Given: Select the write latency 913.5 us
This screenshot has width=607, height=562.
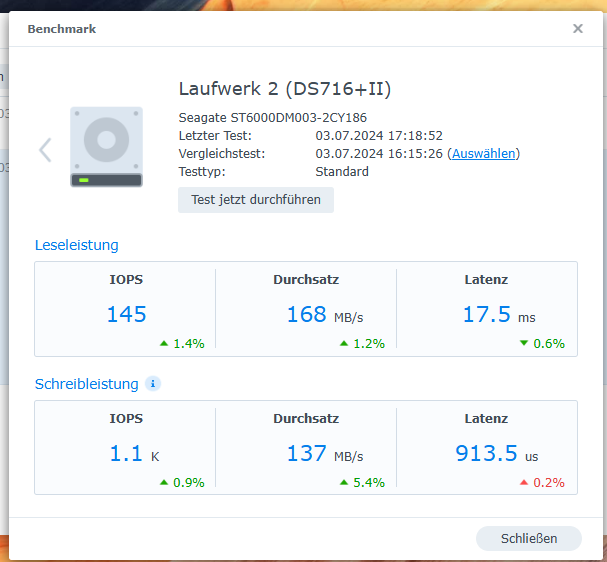Looking at the screenshot, I should click(x=497, y=453).
